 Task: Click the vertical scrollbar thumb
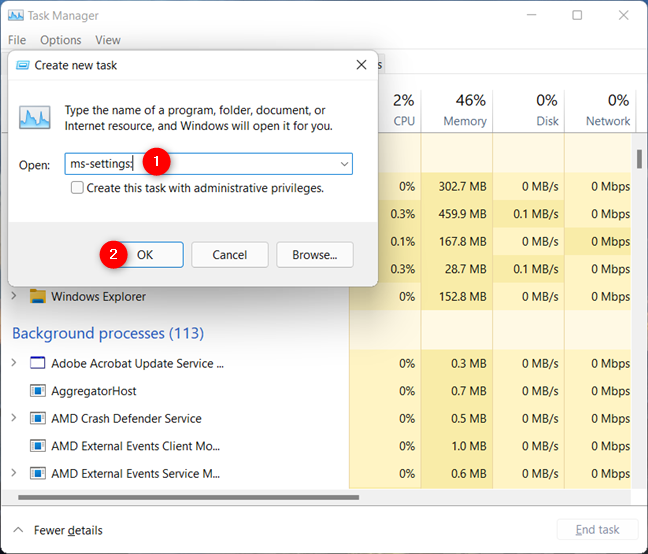tap(639, 159)
